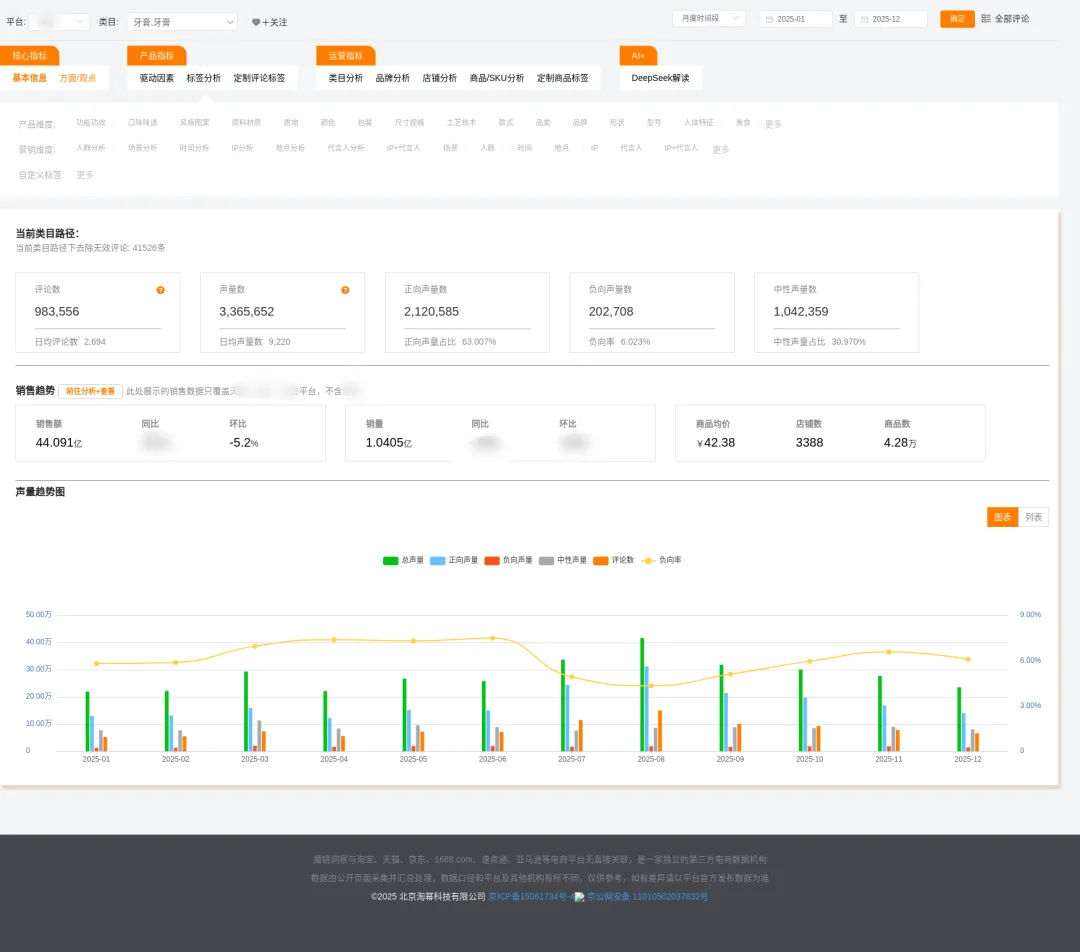Click the 前往分析+查看 button
Viewport: 1080px width, 952px height.
pos(90,391)
